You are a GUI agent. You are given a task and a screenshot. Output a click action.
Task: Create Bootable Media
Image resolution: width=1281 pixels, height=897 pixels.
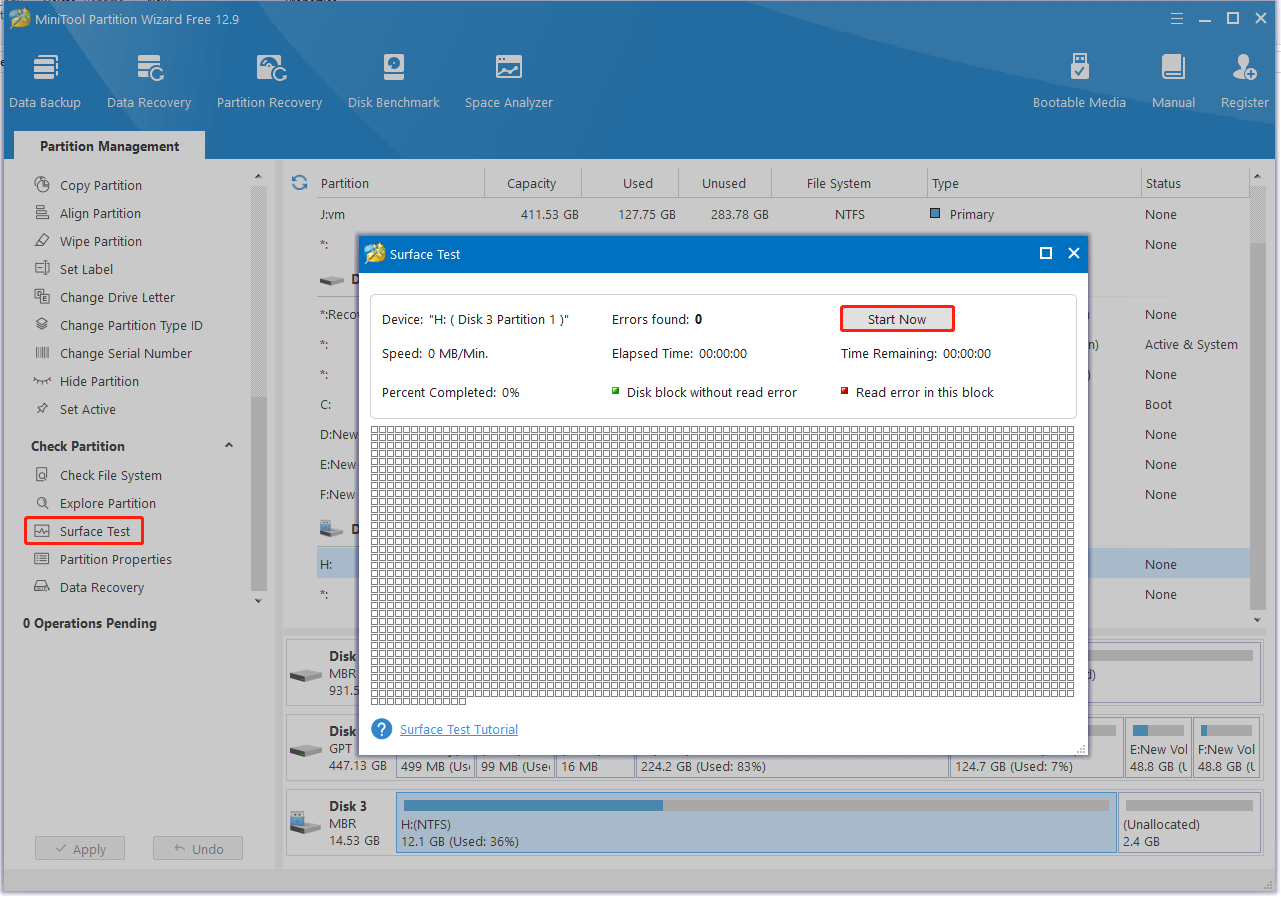coord(1079,81)
